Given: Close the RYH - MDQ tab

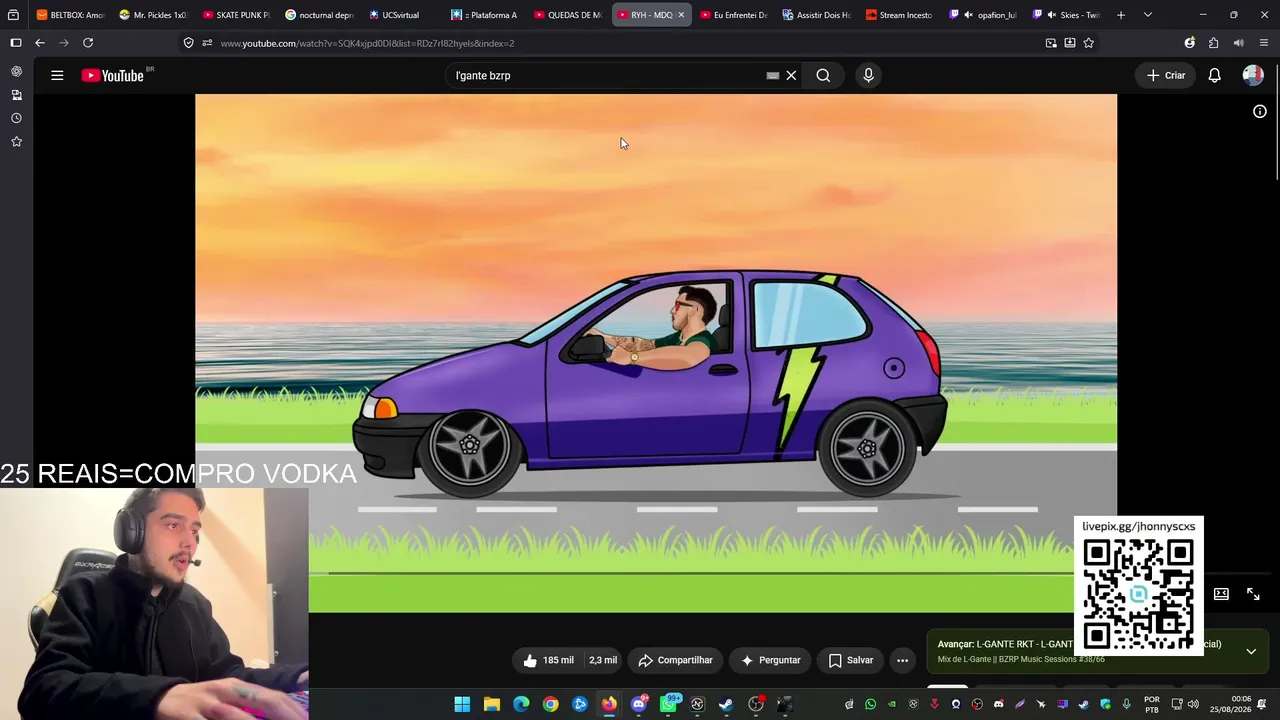Looking at the screenshot, I should click(681, 15).
